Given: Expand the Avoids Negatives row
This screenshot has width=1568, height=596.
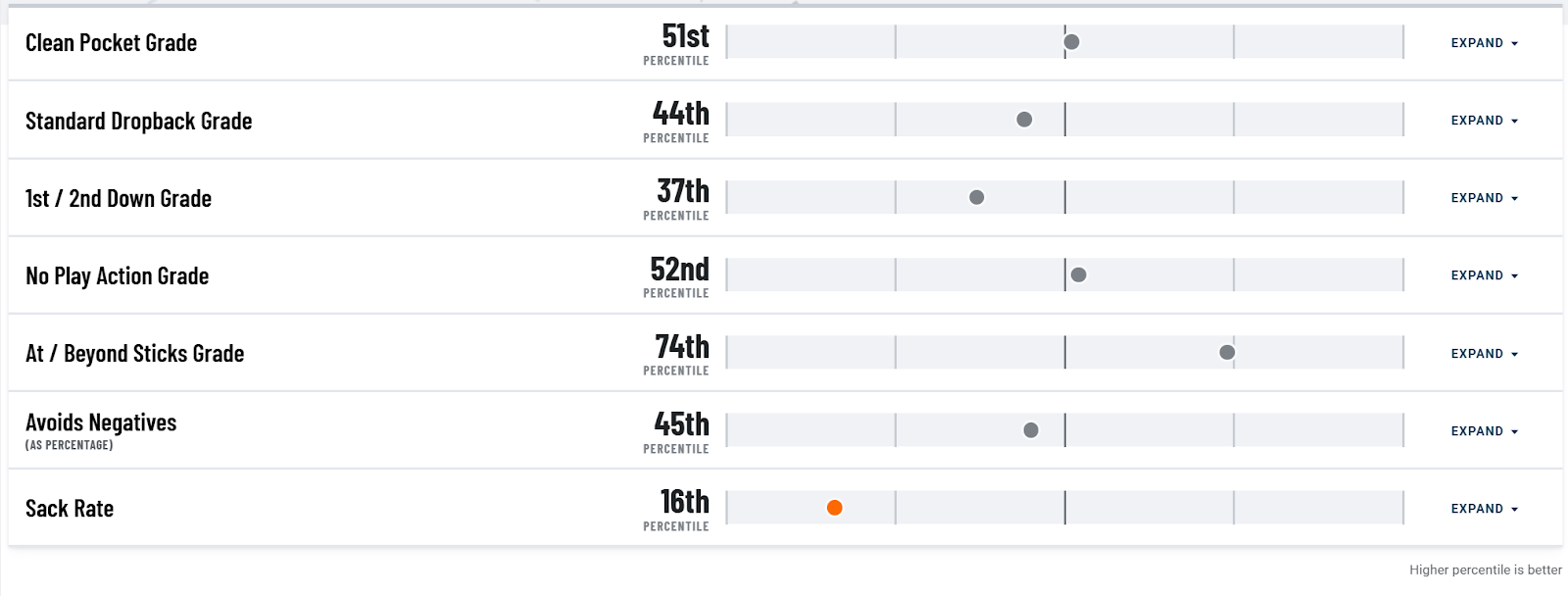Looking at the screenshot, I should pos(1484,431).
